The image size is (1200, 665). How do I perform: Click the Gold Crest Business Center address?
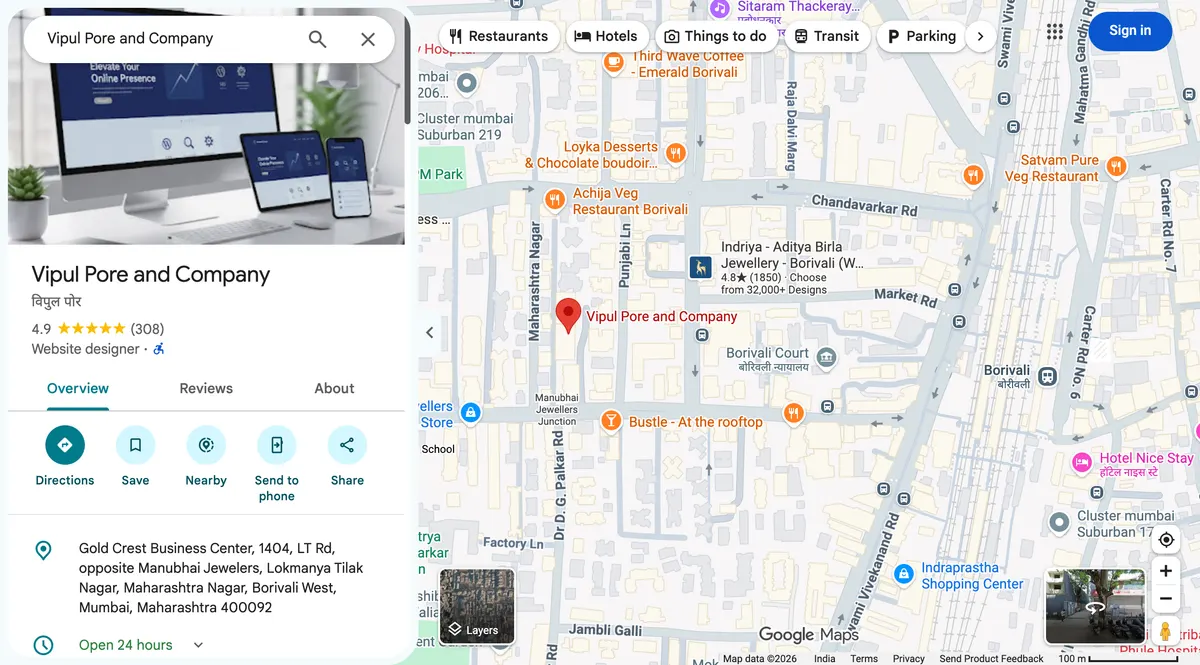pyautogui.click(x=221, y=578)
